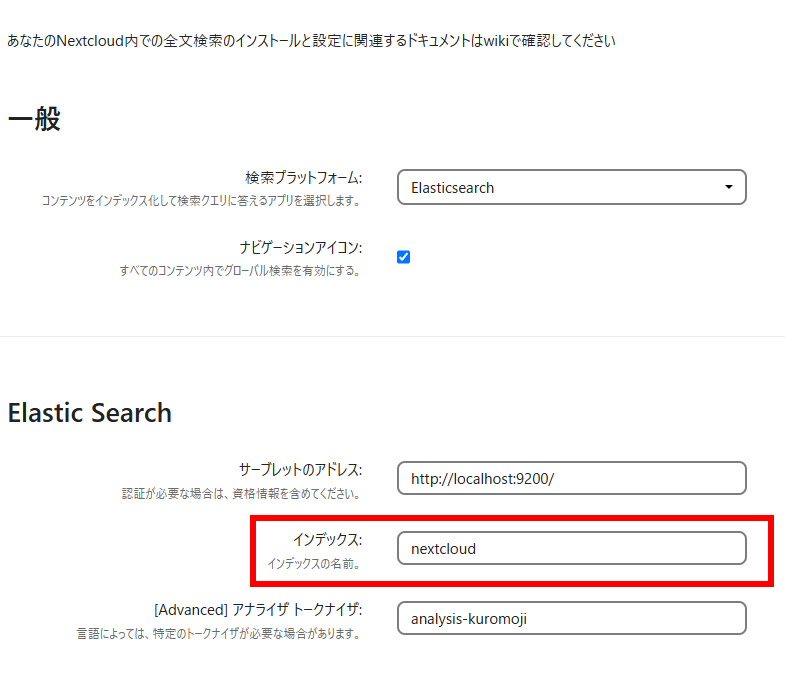Select the Elastic Search section heading
Image resolution: width=785 pixels, height=676 pixels.
point(90,413)
